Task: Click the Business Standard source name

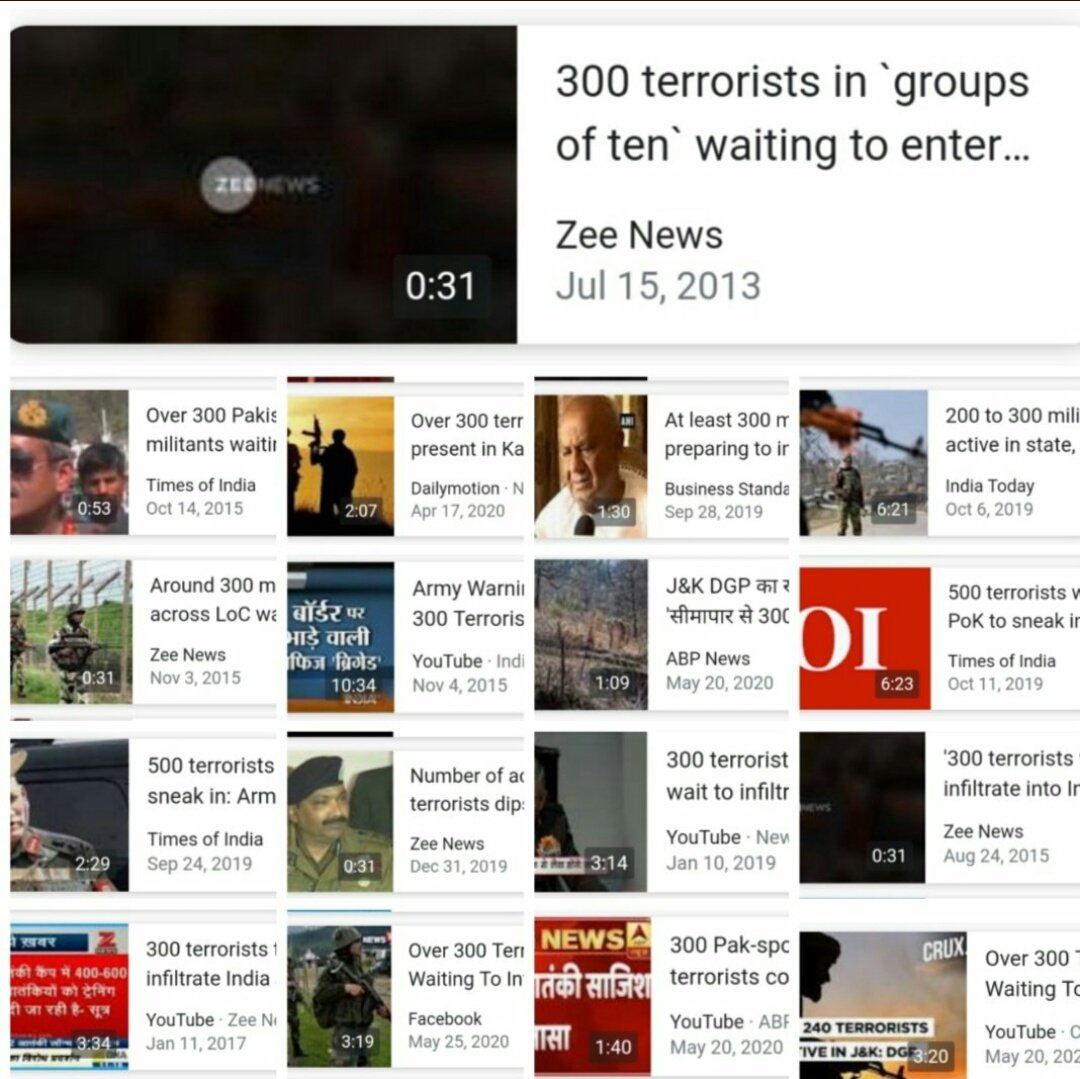Action: point(726,489)
